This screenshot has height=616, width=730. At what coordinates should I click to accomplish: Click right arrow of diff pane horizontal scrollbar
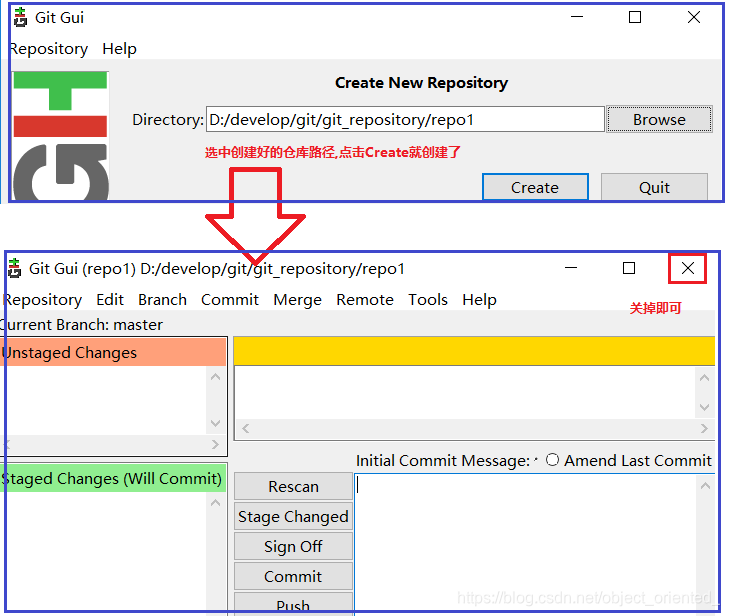[704, 428]
